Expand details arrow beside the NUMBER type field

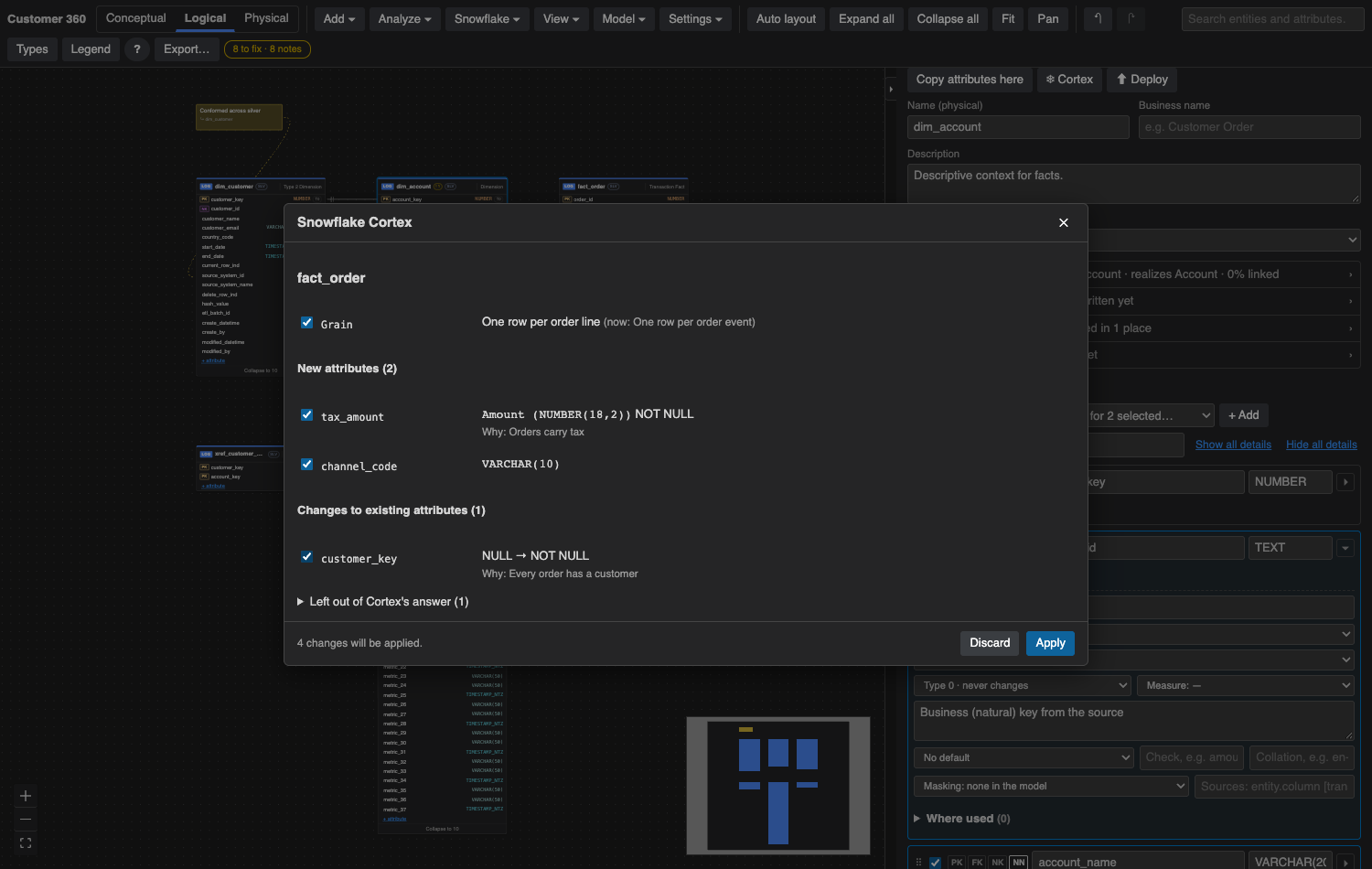click(1345, 482)
